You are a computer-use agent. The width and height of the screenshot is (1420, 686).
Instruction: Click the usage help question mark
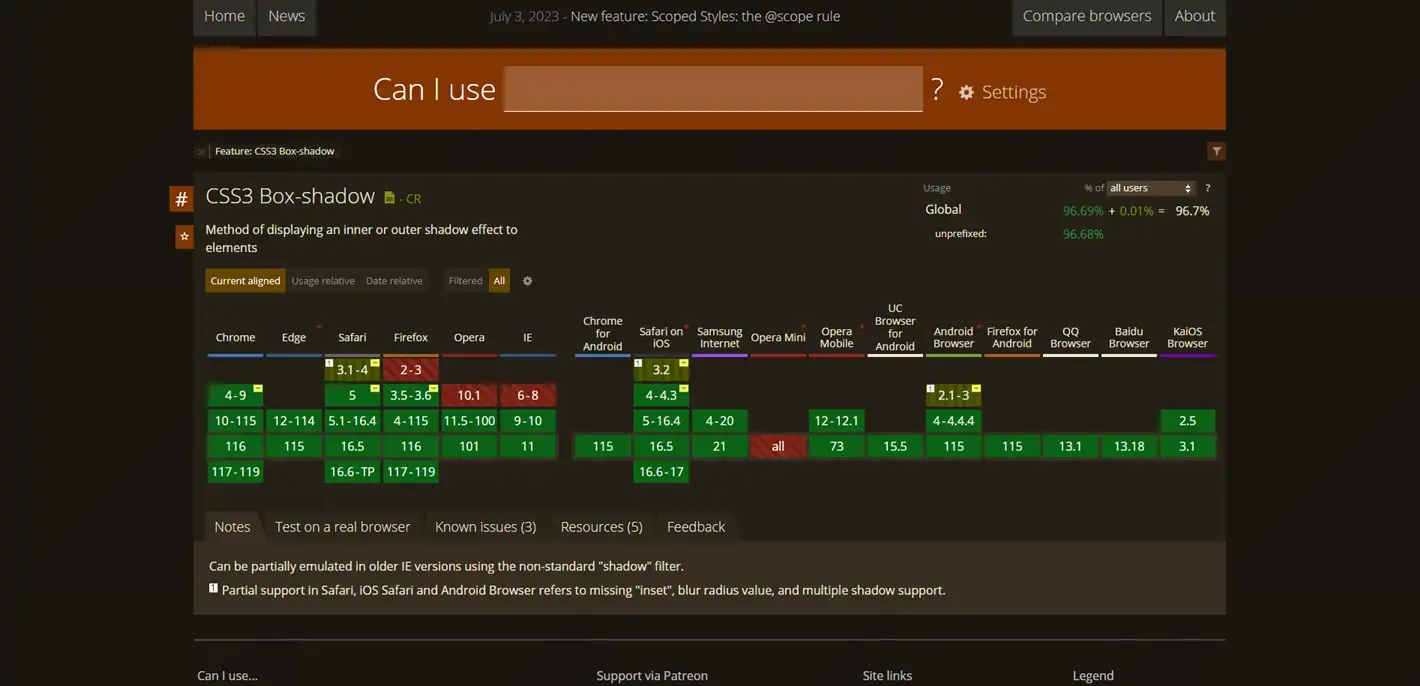[1207, 188]
